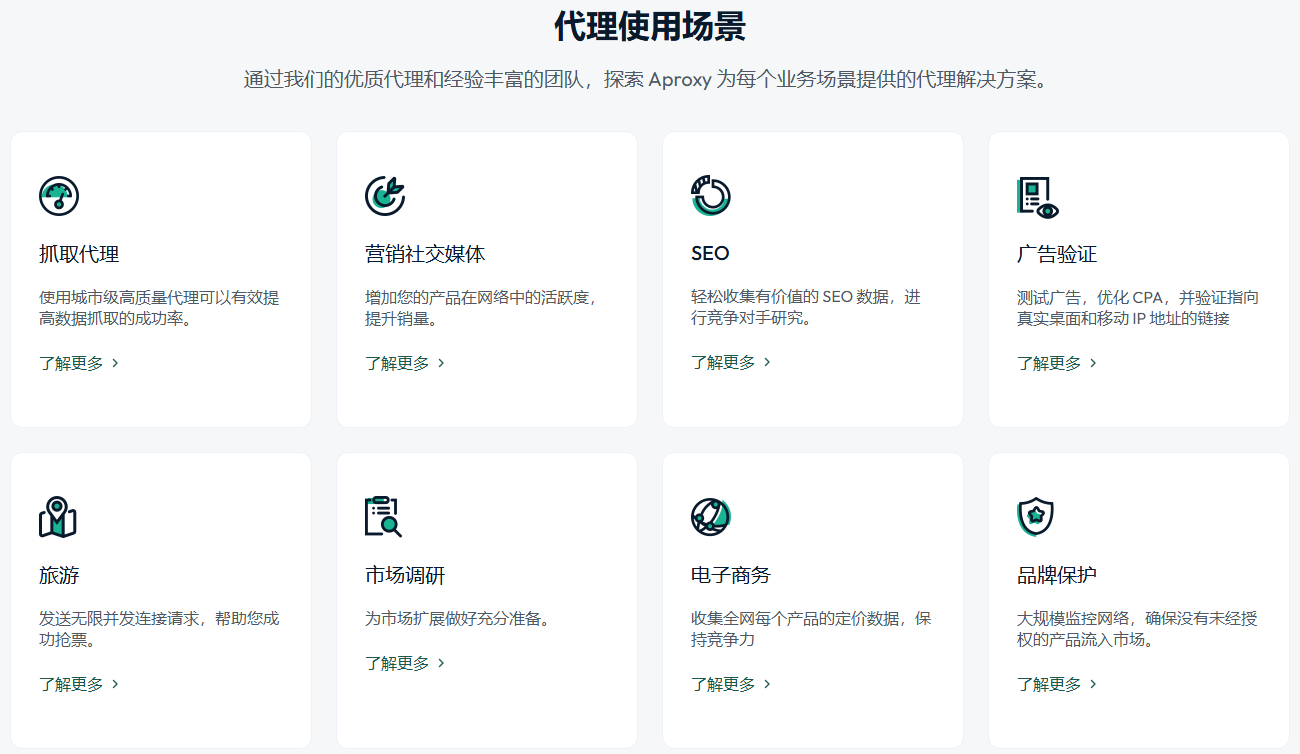Open 了解更多 link under 营销社交媒体

pyautogui.click(x=405, y=363)
